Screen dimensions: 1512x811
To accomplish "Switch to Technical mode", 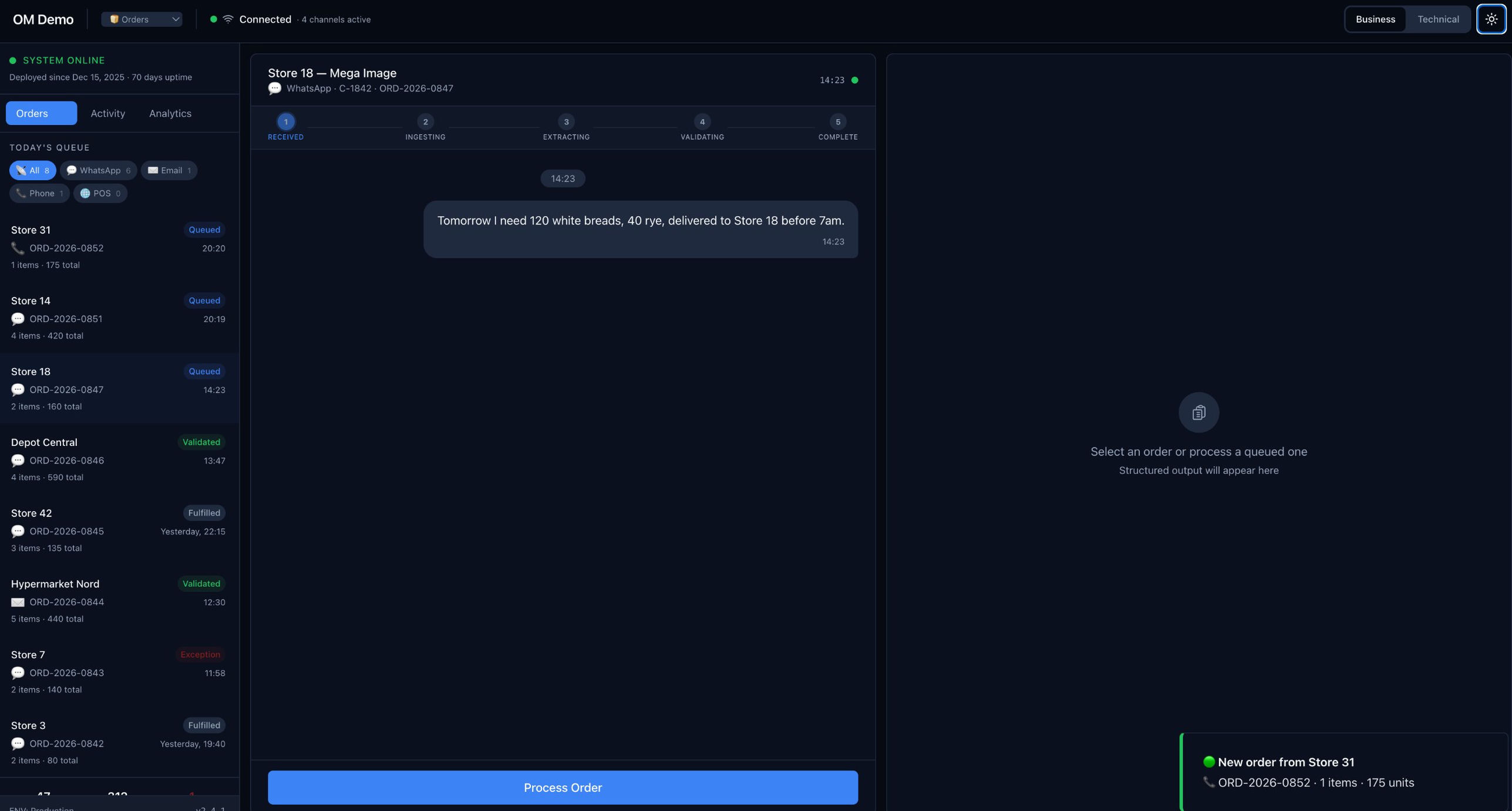I will click(1438, 19).
